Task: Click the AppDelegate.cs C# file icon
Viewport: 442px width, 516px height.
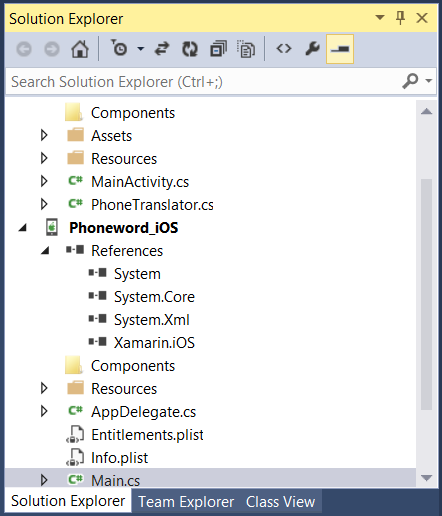Action: [75, 411]
